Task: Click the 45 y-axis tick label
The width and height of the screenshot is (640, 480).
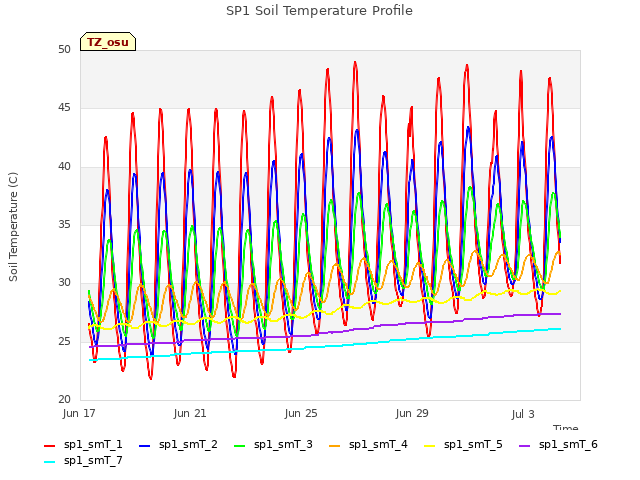Action: 64,108
